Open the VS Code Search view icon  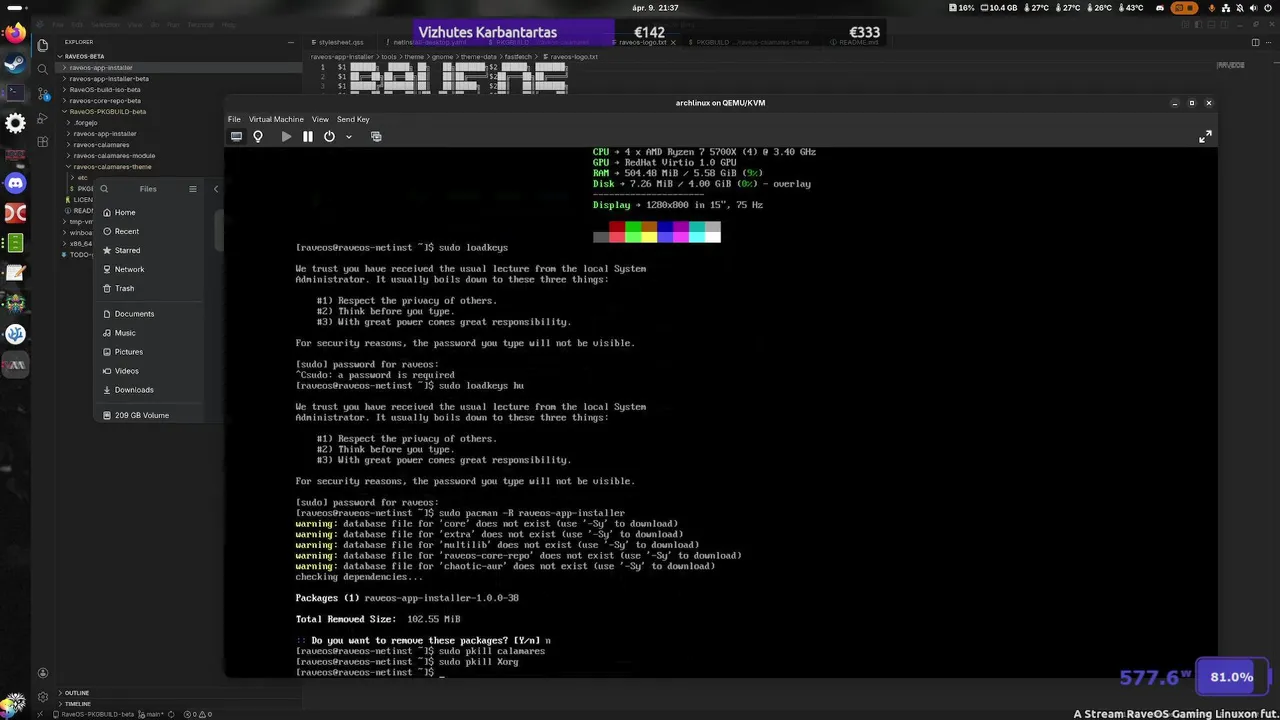(42, 69)
